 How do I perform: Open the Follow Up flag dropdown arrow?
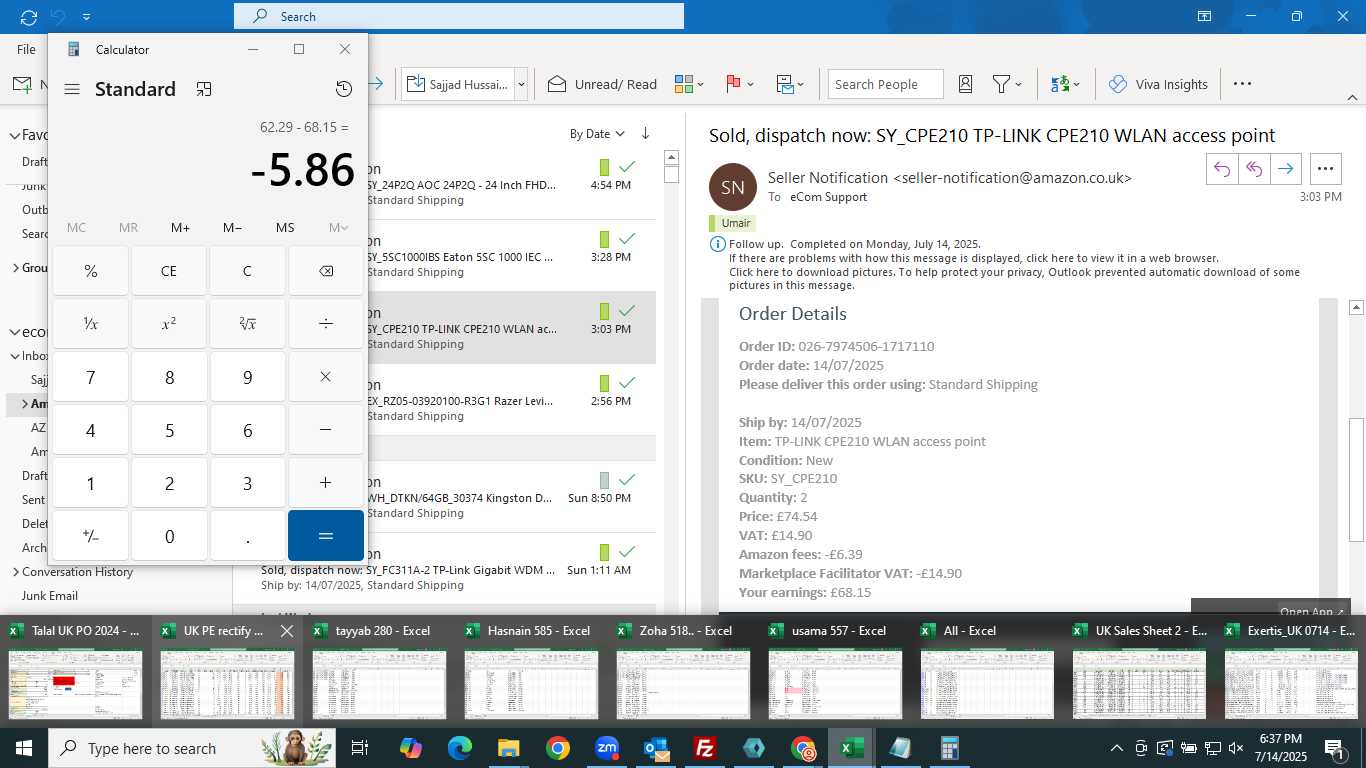(751, 85)
